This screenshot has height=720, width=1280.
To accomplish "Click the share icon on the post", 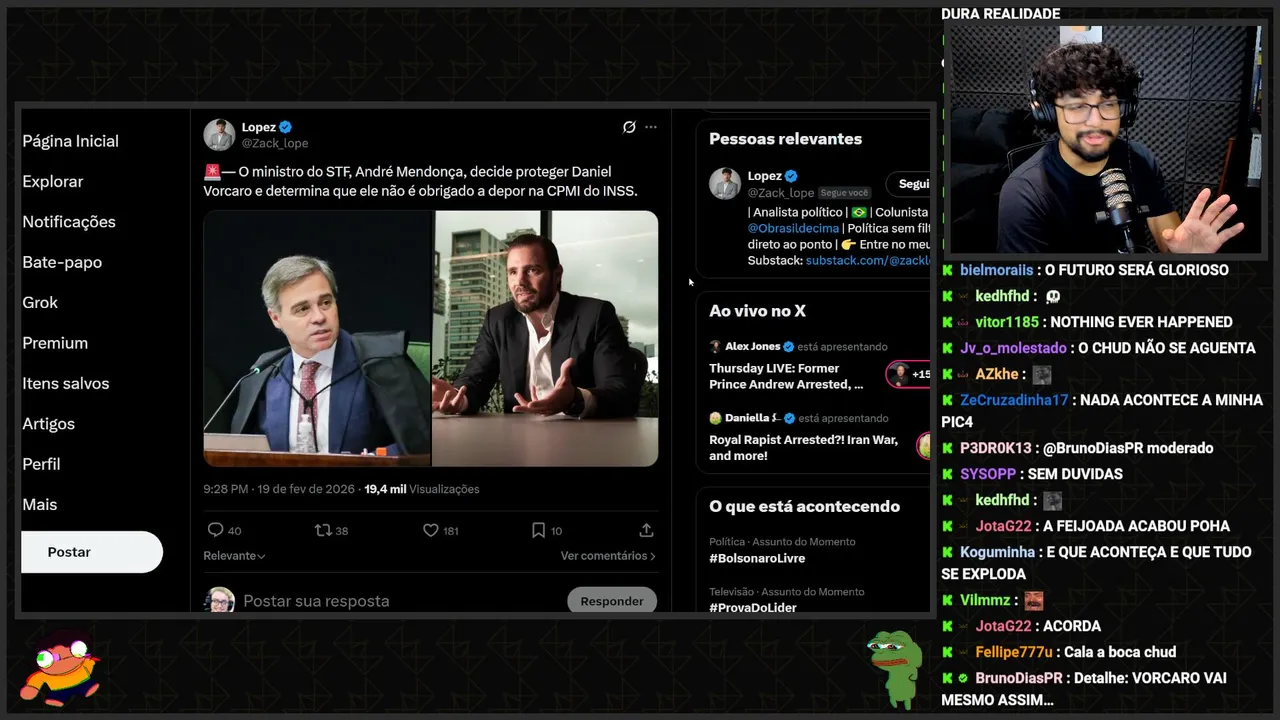I will (646, 530).
